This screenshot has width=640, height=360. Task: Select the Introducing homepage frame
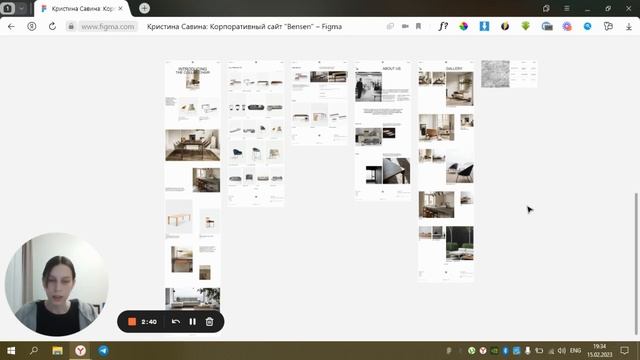pos(193,186)
